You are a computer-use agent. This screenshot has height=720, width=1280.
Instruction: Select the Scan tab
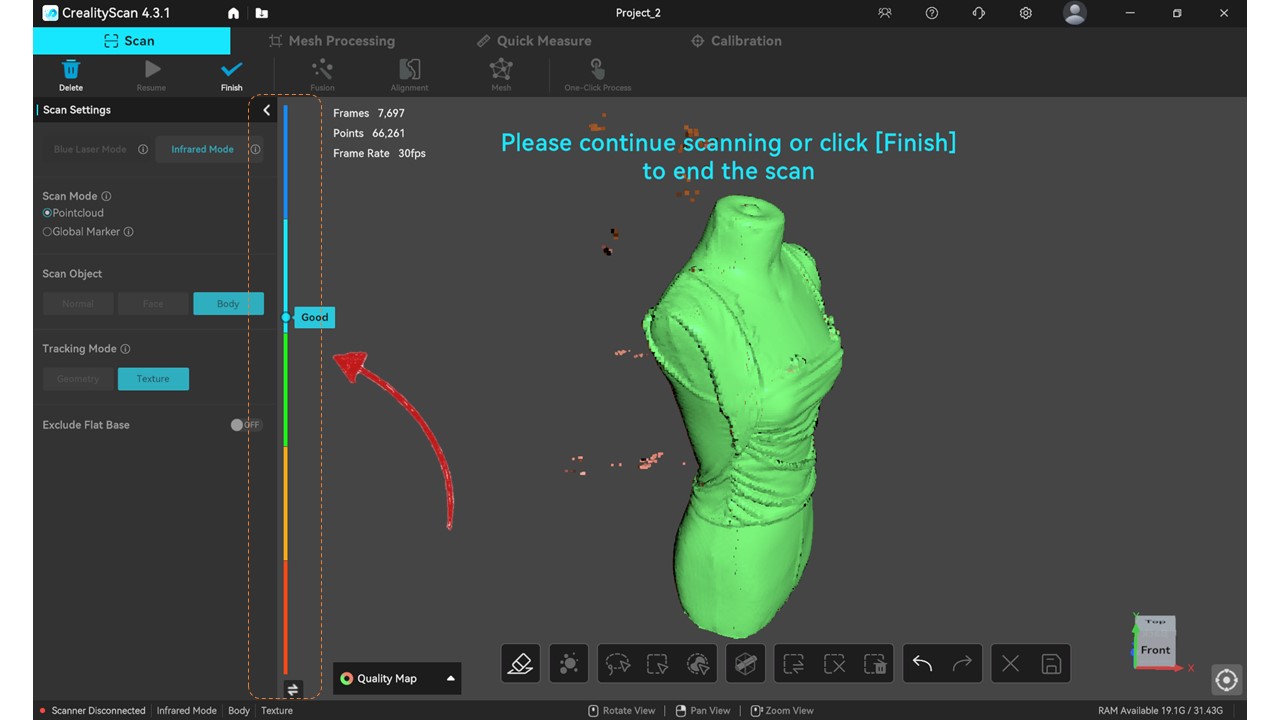tap(131, 41)
